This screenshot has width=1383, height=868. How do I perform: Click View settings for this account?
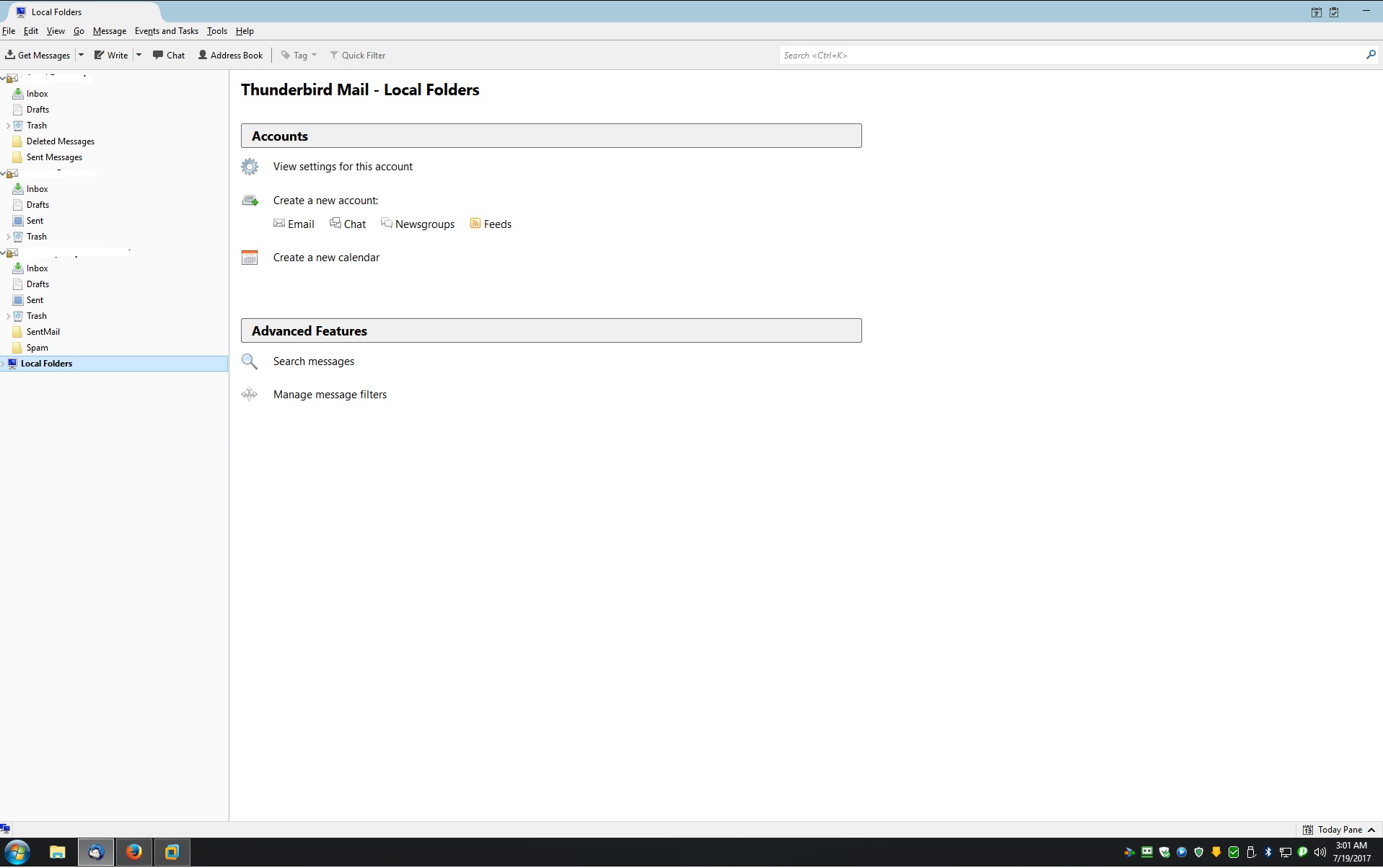coord(343,167)
